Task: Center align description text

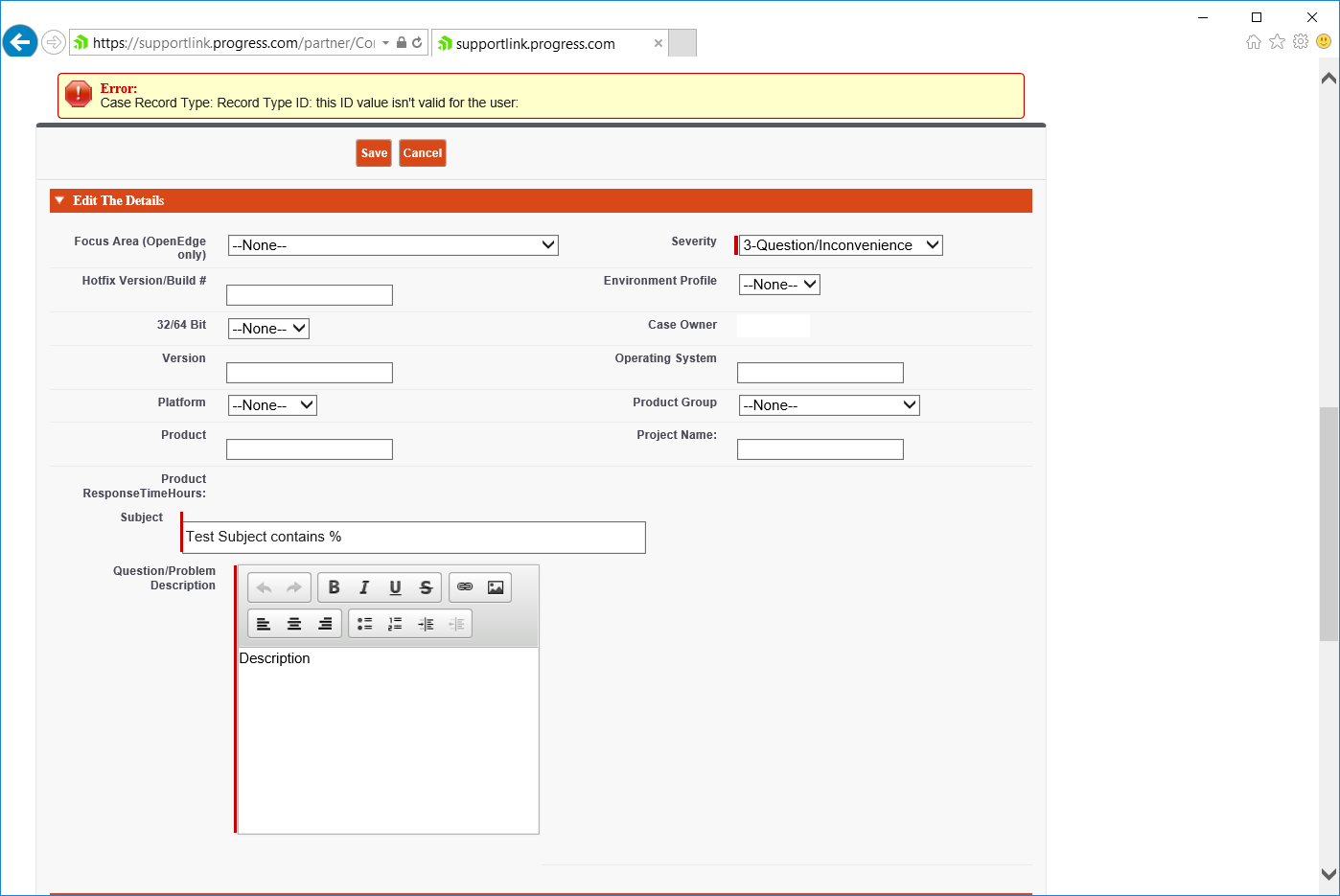Action: point(294,624)
